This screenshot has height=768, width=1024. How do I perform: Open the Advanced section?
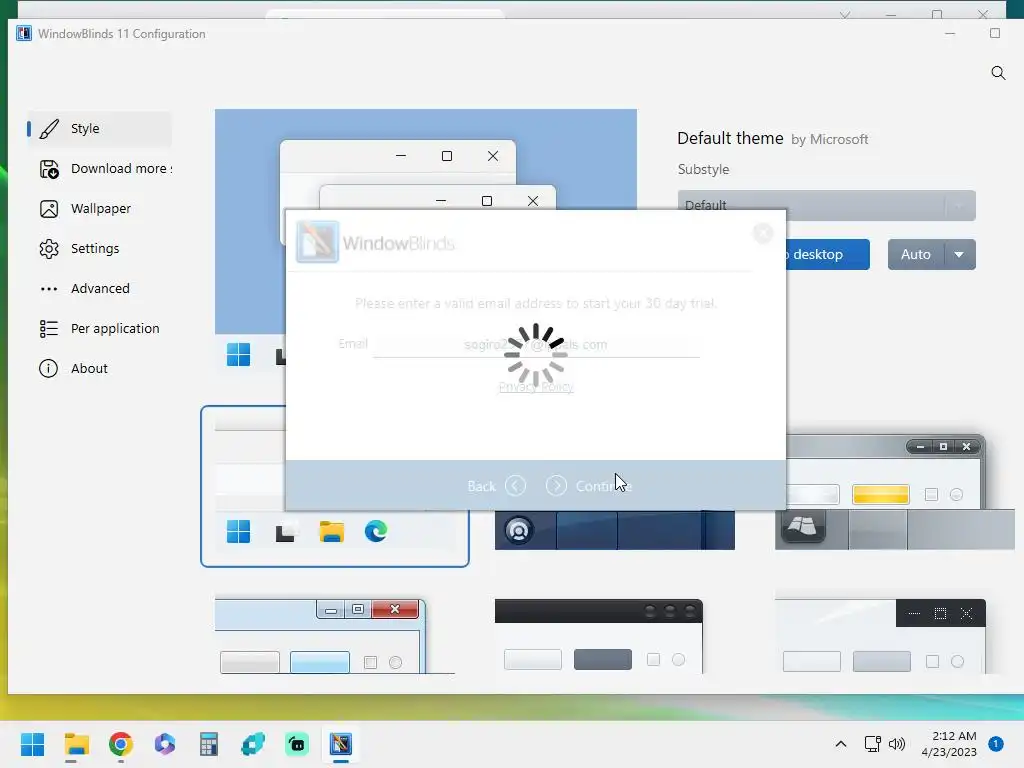click(x=99, y=288)
